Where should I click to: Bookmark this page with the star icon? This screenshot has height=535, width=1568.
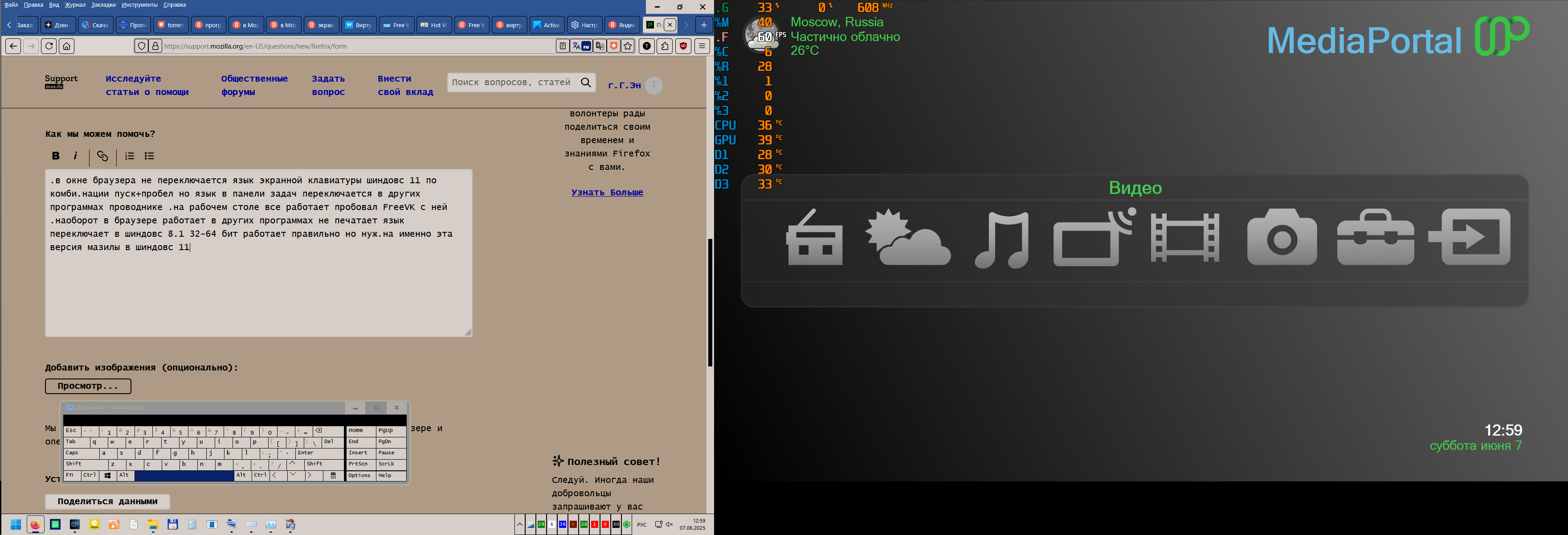[x=628, y=46]
